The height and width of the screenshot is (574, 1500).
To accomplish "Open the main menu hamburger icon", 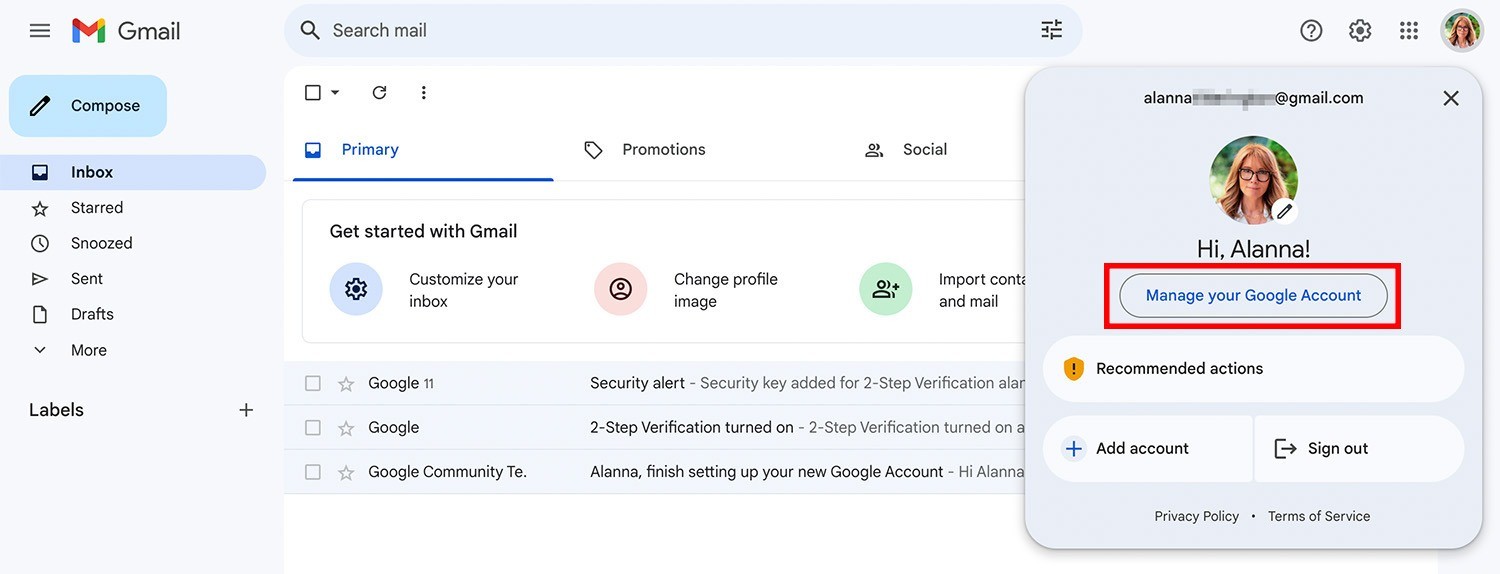I will pyautogui.click(x=40, y=31).
